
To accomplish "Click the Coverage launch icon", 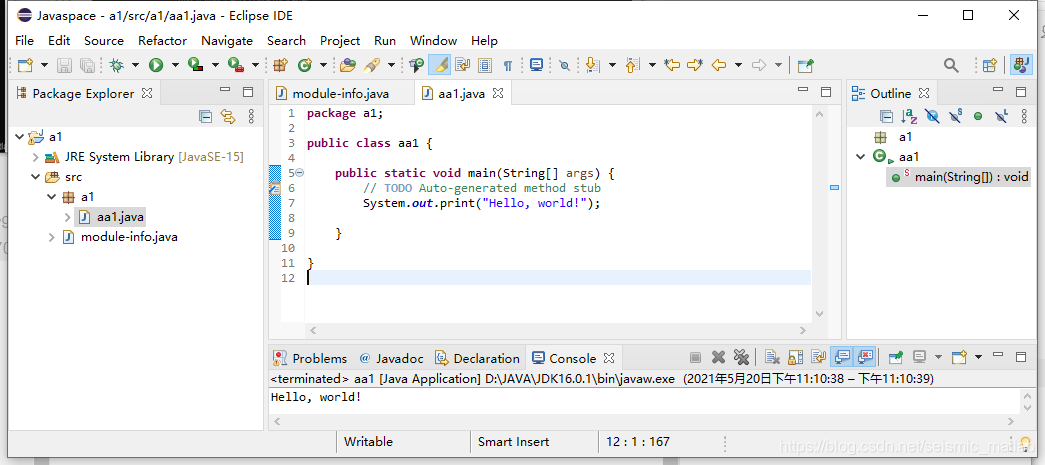I will [x=195, y=65].
